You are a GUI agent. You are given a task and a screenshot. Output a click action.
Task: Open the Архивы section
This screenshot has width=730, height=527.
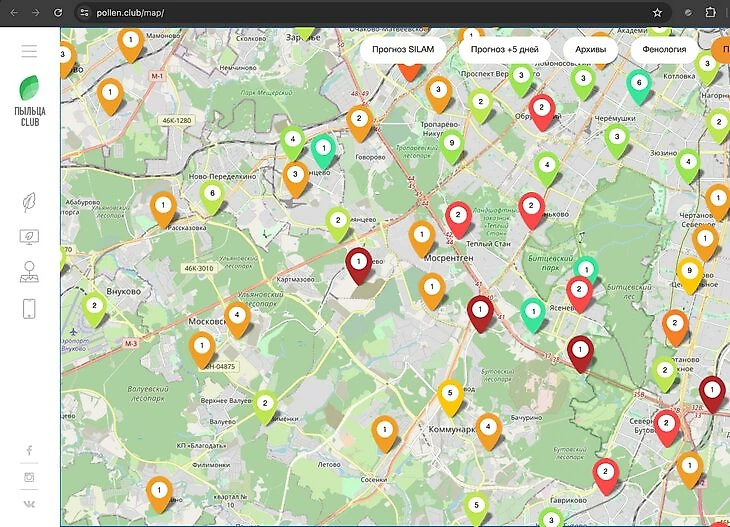coord(590,49)
